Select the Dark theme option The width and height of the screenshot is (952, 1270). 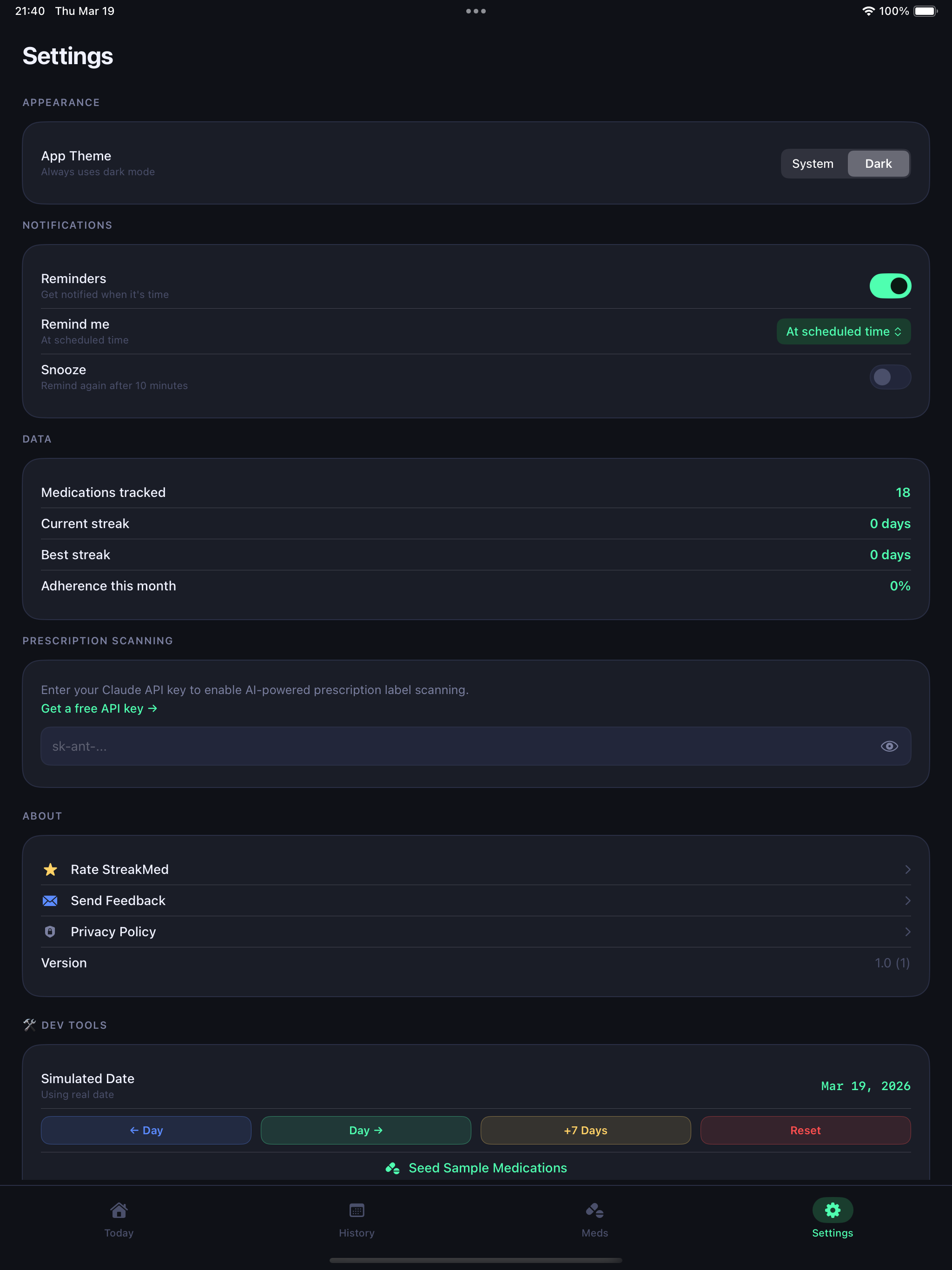click(879, 164)
